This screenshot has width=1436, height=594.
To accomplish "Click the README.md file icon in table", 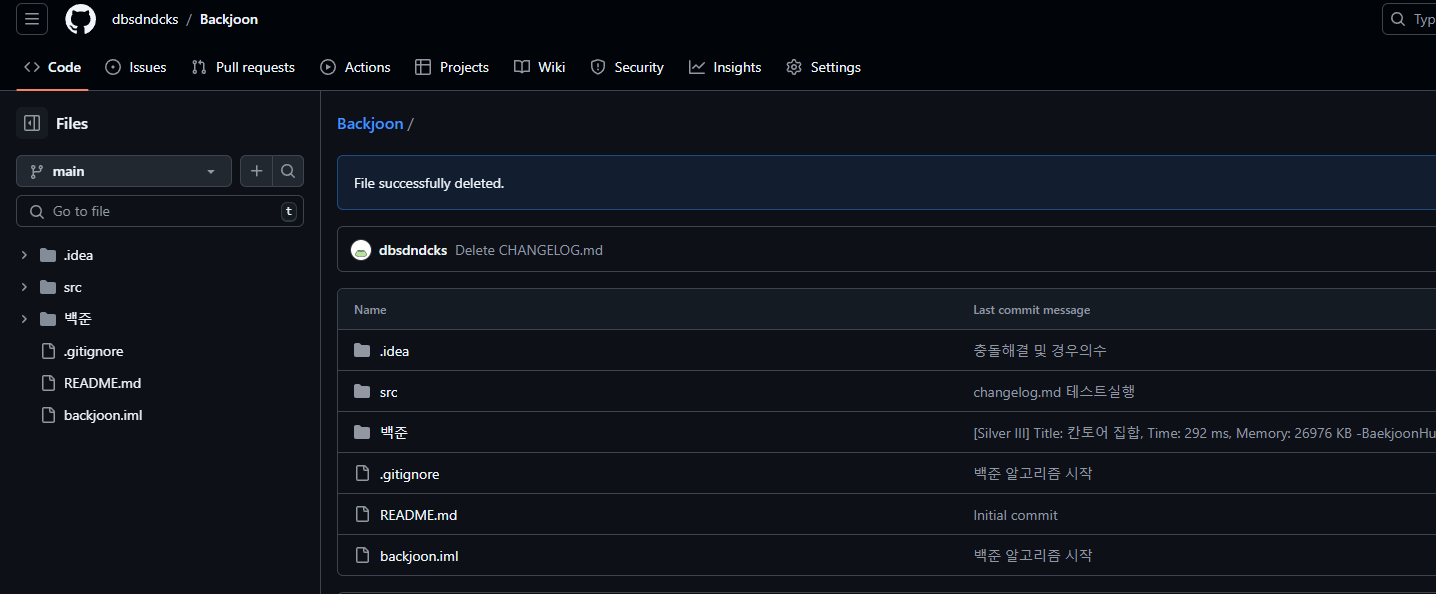I will point(362,515).
